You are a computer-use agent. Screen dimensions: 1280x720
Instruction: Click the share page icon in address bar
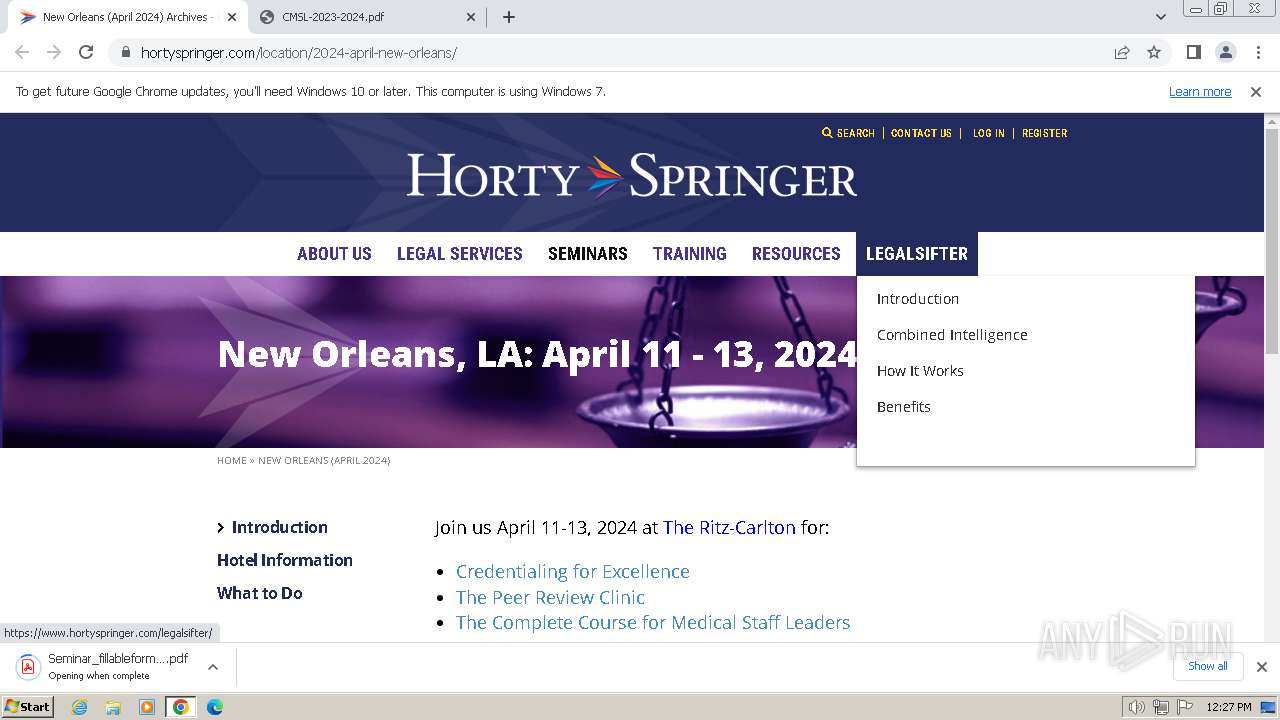pyautogui.click(x=1122, y=52)
